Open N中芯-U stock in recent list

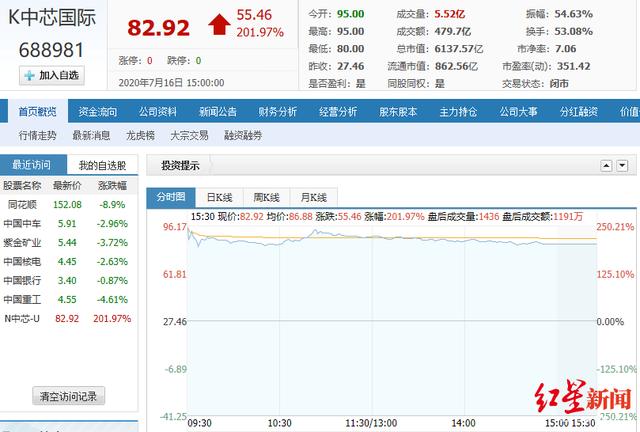pos(22,318)
